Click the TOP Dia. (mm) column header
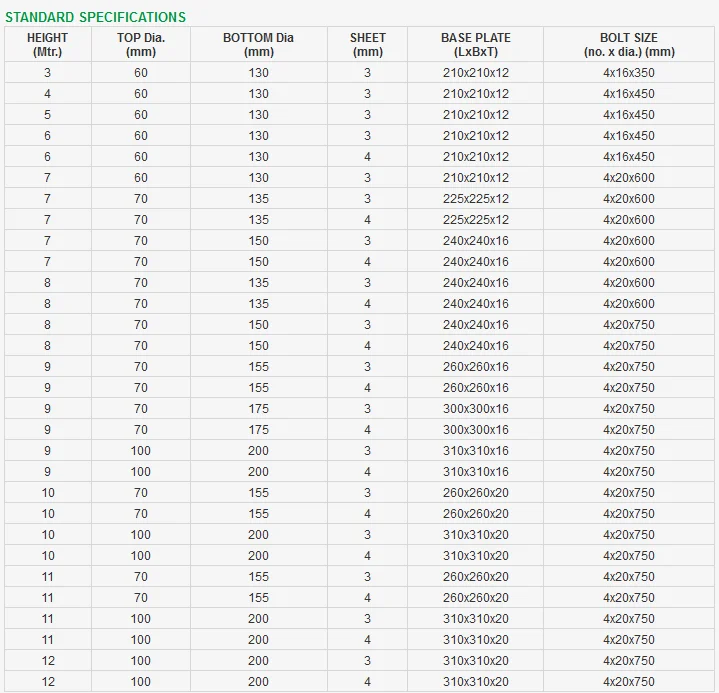Viewport: 719px width, 693px height. (x=141, y=45)
